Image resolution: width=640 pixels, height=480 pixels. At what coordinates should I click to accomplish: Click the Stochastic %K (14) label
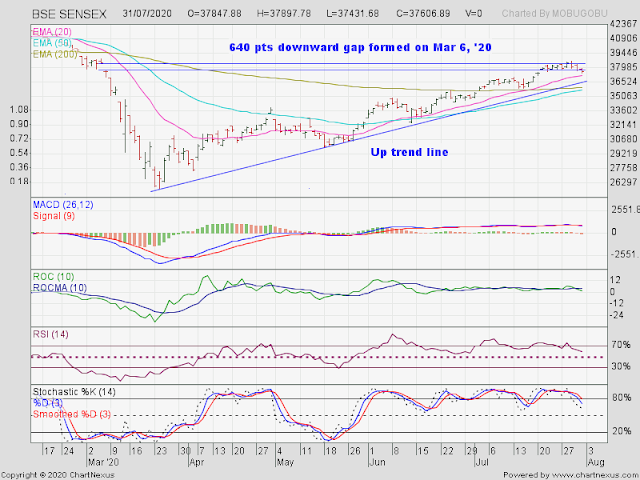pyautogui.click(x=74, y=392)
